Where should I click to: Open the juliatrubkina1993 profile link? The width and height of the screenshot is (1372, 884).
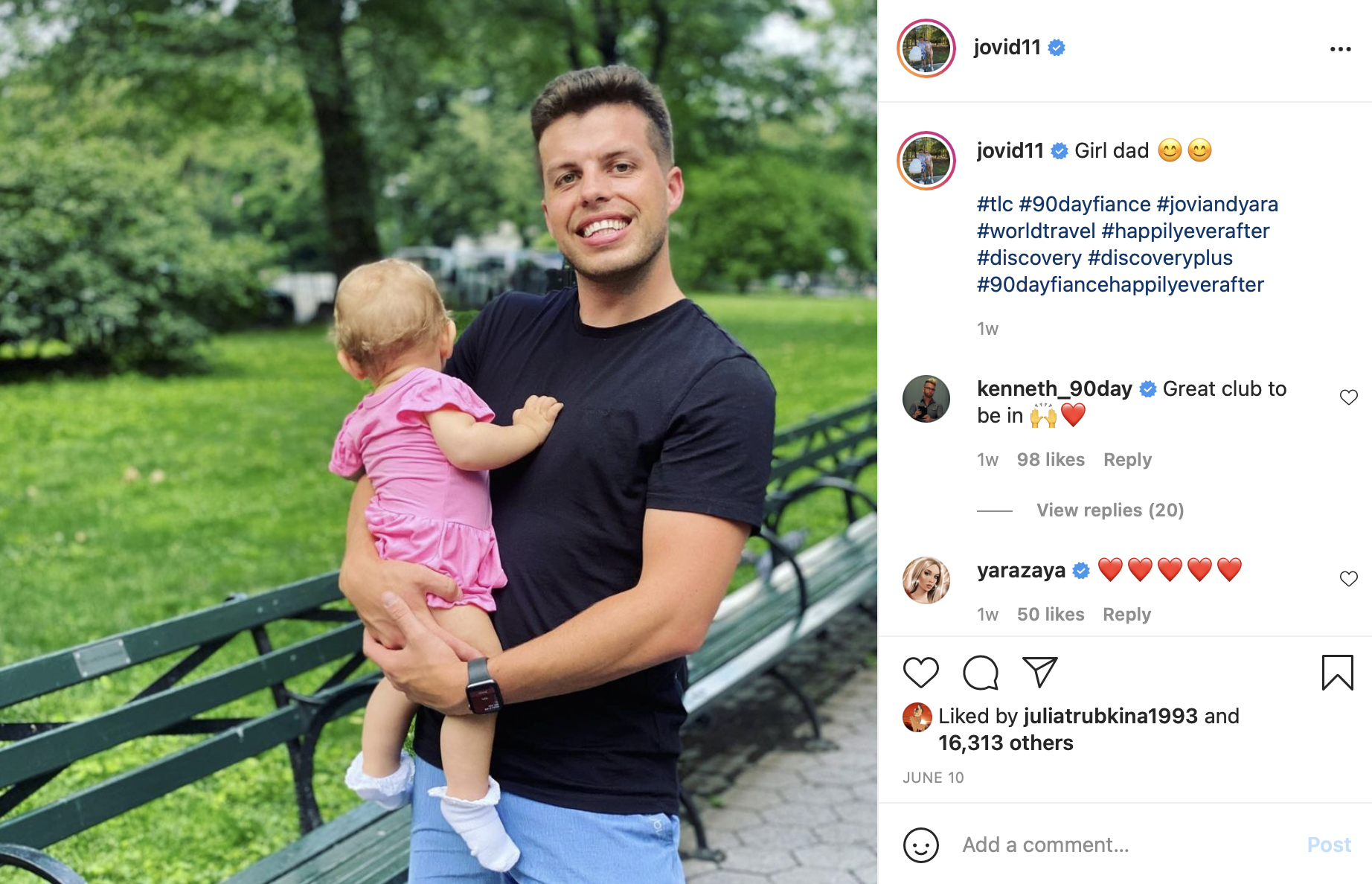click(x=1111, y=716)
